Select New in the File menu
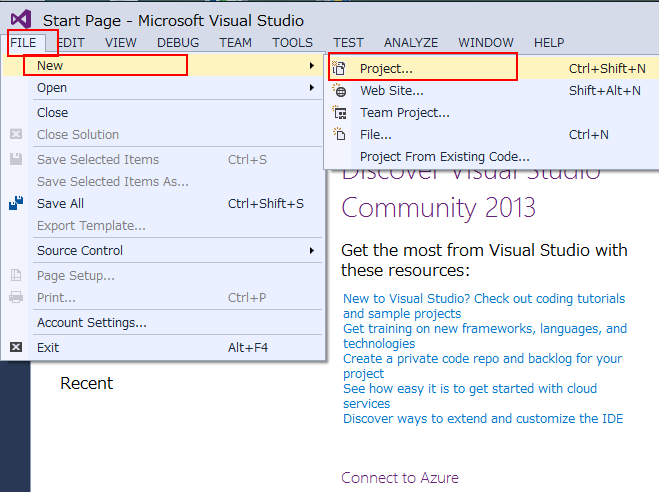659x492 pixels. 163,66
